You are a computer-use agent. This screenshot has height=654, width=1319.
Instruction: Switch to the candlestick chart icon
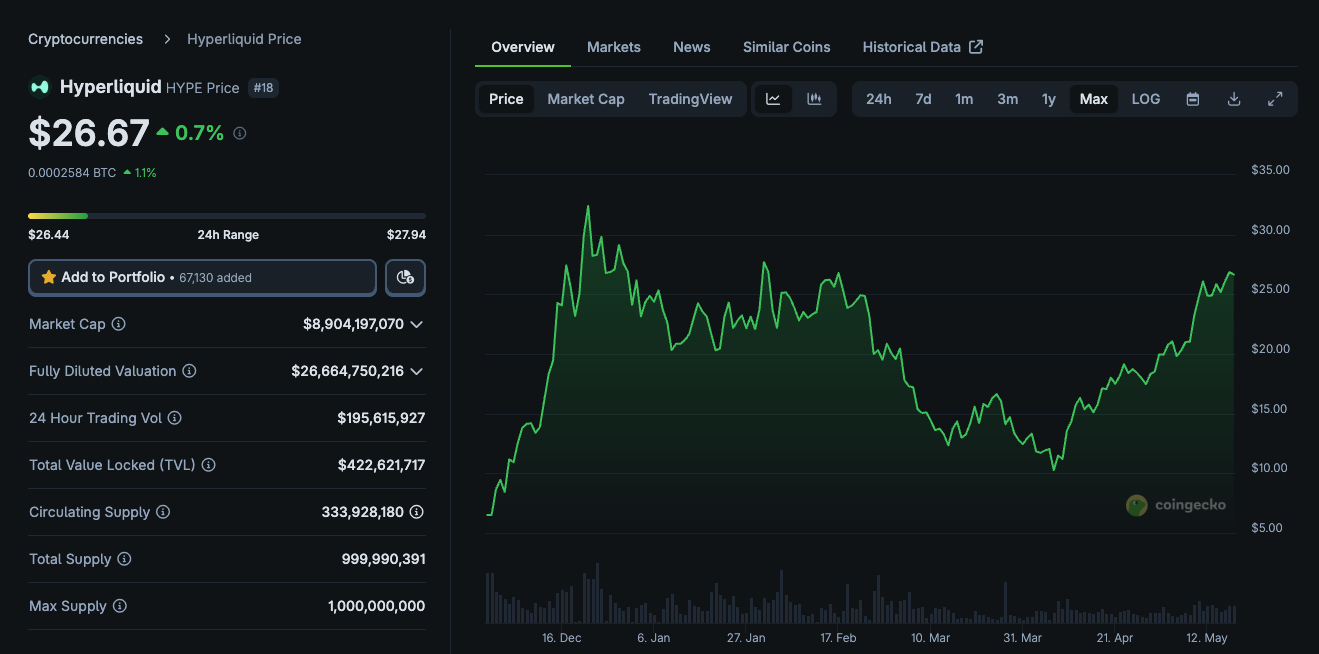click(x=814, y=99)
